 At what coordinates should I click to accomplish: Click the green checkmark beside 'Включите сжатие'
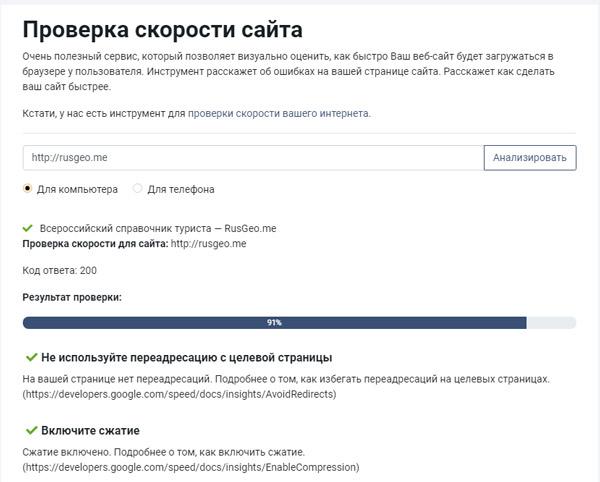coord(30,430)
